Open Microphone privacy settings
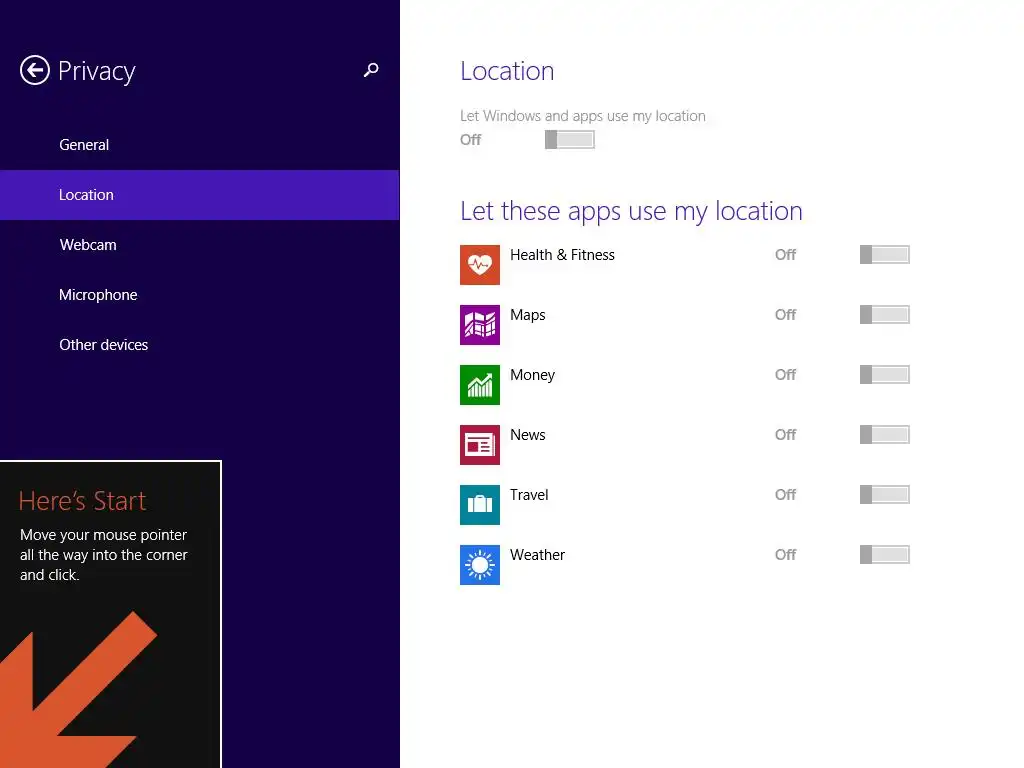The height and width of the screenshot is (768, 1024). click(x=200, y=295)
